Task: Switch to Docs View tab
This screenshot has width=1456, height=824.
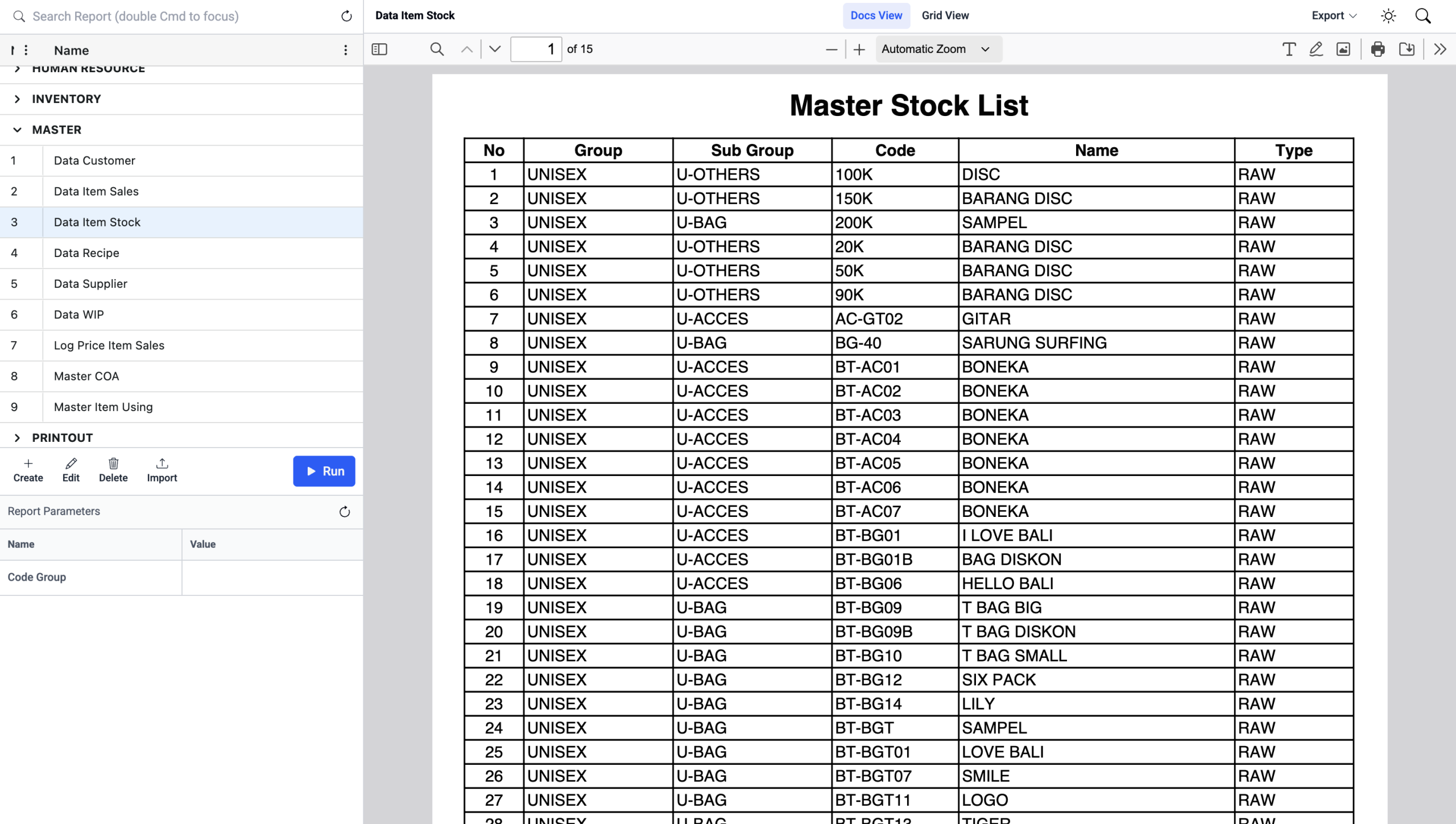Action: tap(876, 16)
